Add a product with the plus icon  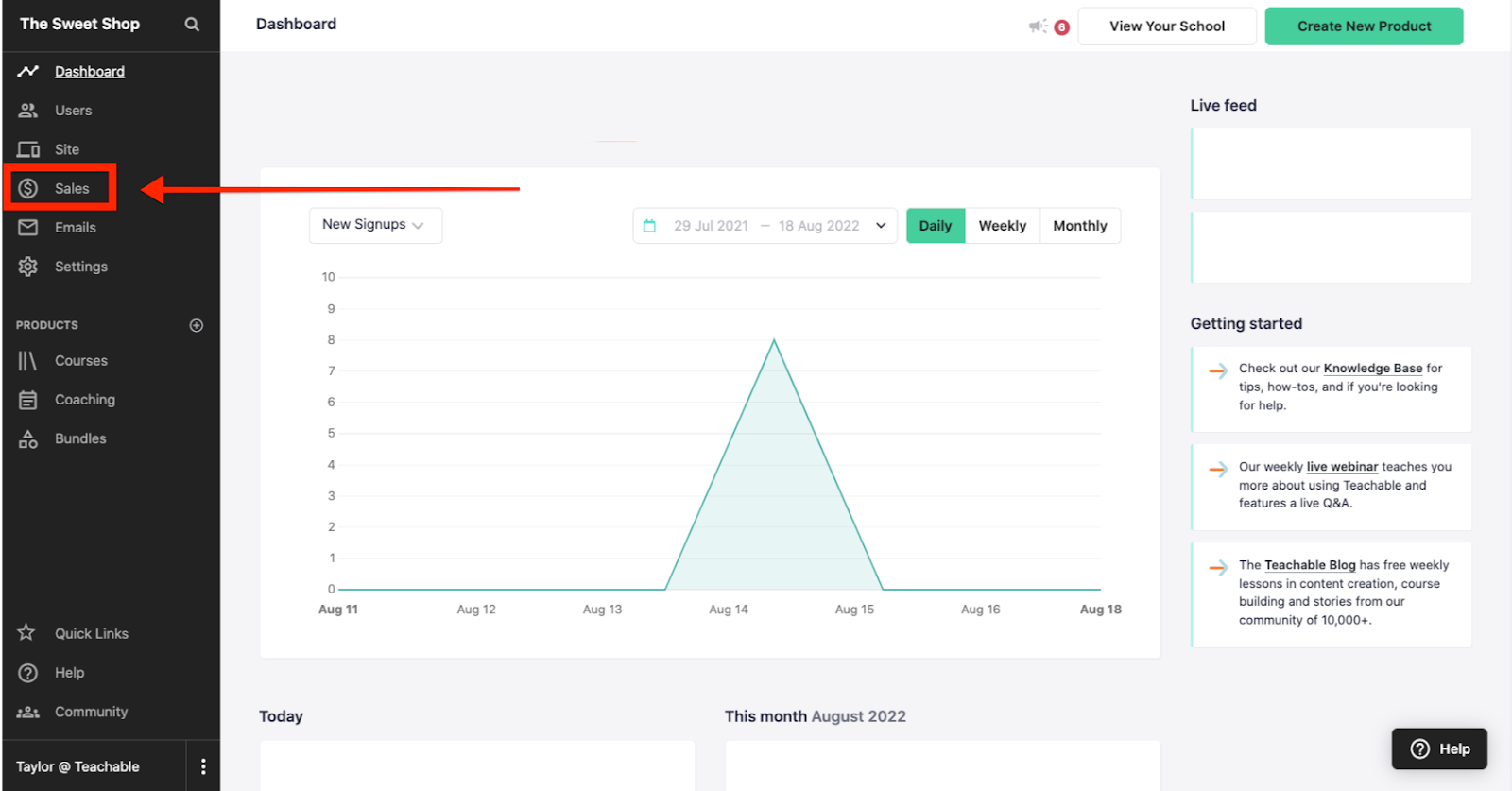coord(197,325)
